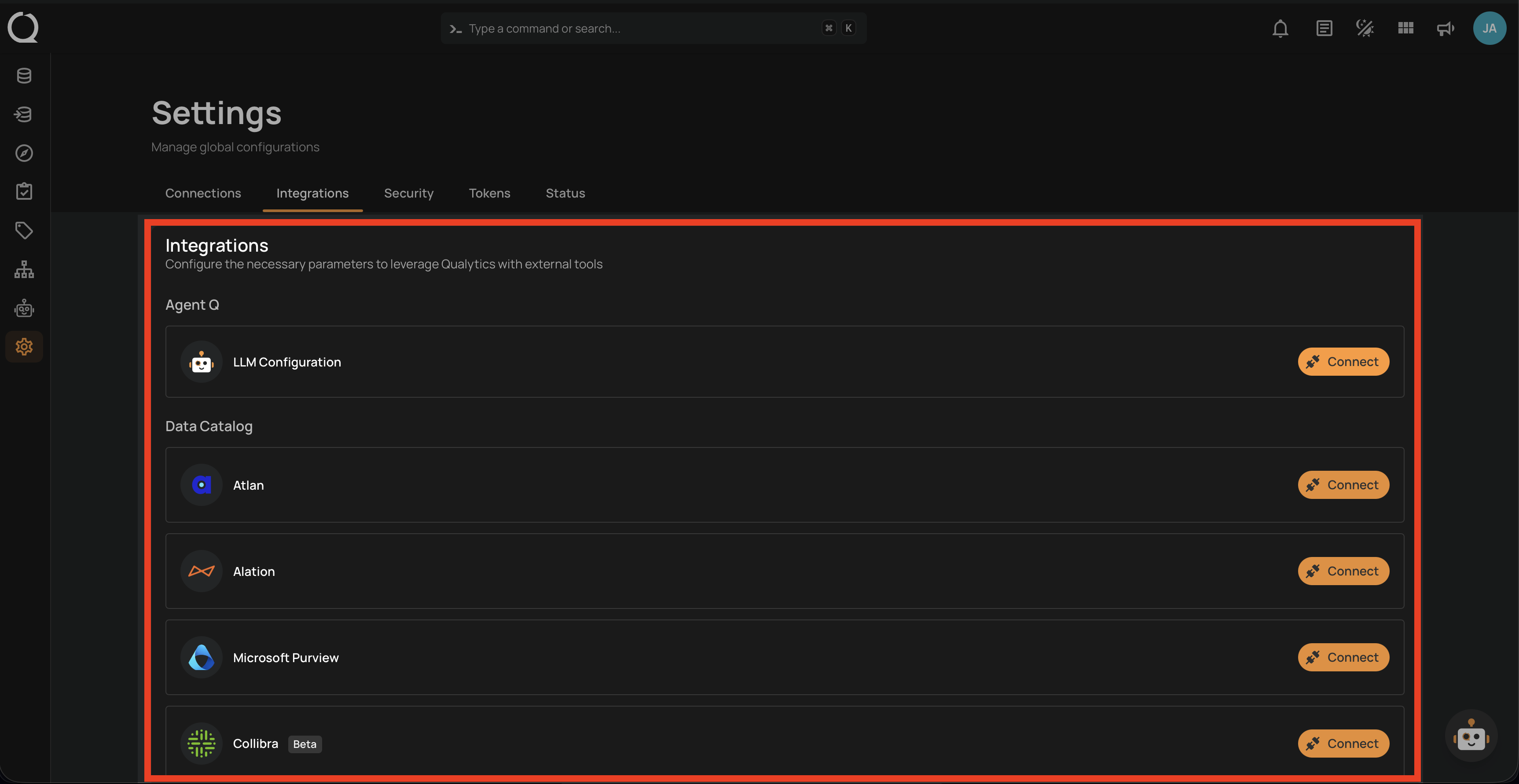Open Agent Q from the robot sidebar icon

pyautogui.click(x=24, y=308)
